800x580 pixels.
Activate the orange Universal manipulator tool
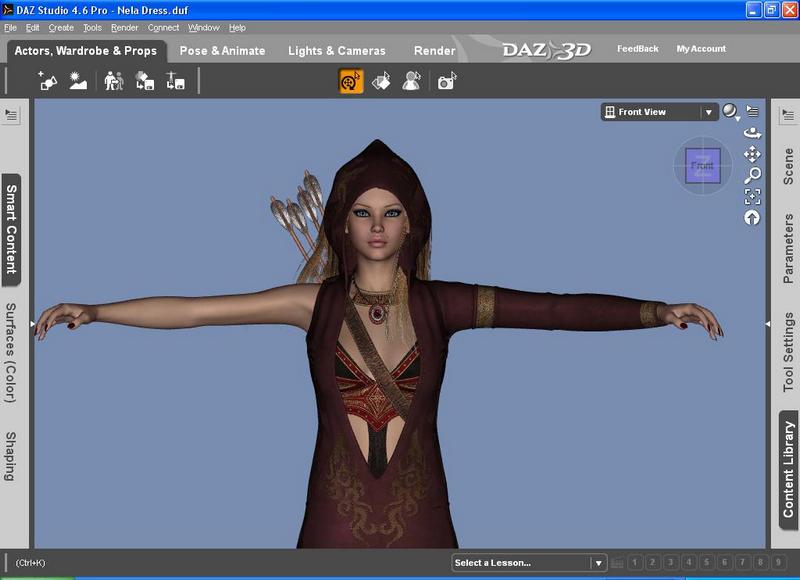351,81
